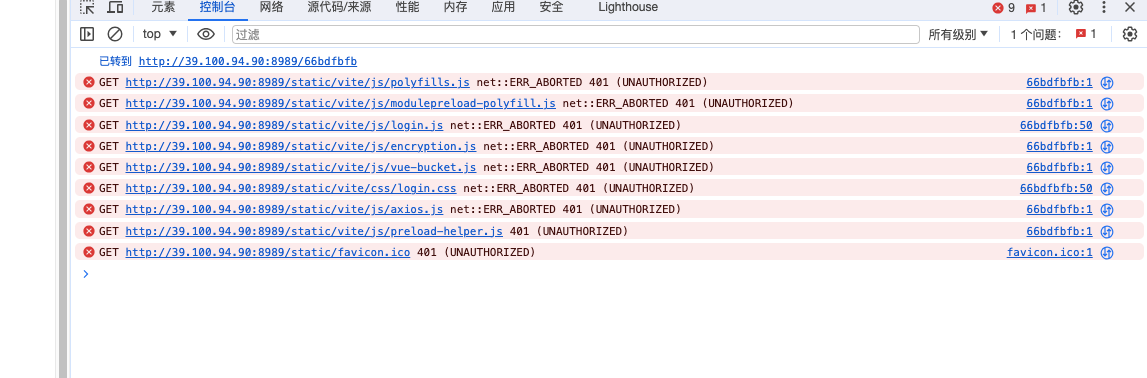The image size is (1147, 378).
Task: Close the DevTools panel
Action: (x=1130, y=7)
